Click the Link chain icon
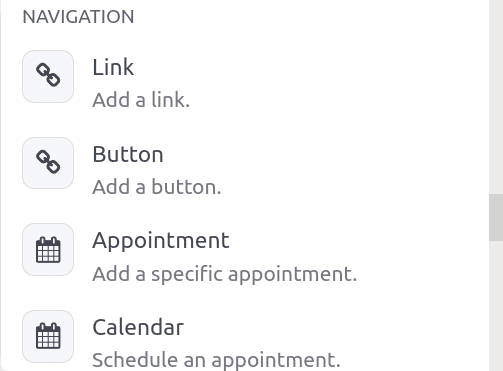Image resolution: width=503 pixels, height=371 pixels. point(48,76)
